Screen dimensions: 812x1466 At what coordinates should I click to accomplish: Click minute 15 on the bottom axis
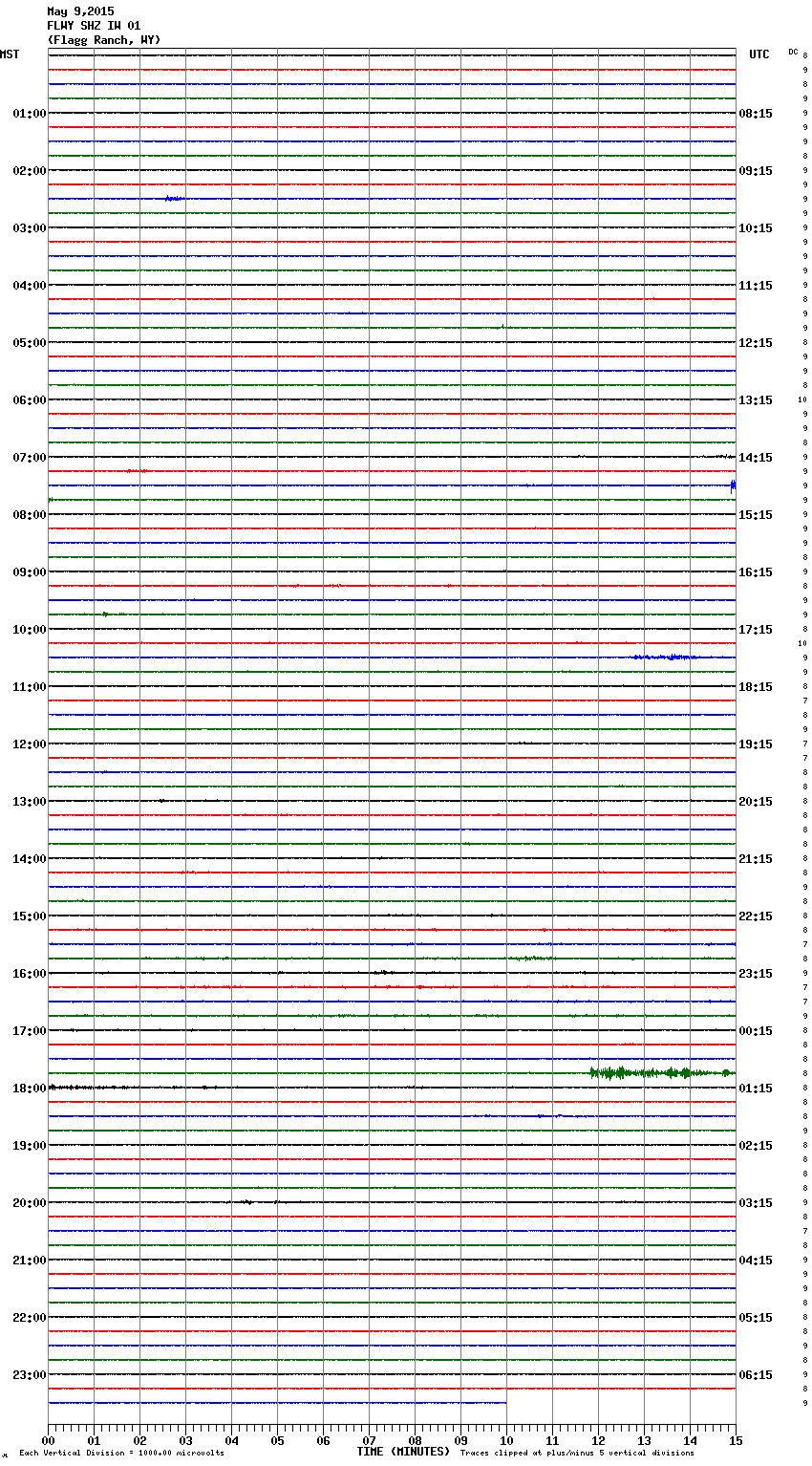pos(736,1440)
